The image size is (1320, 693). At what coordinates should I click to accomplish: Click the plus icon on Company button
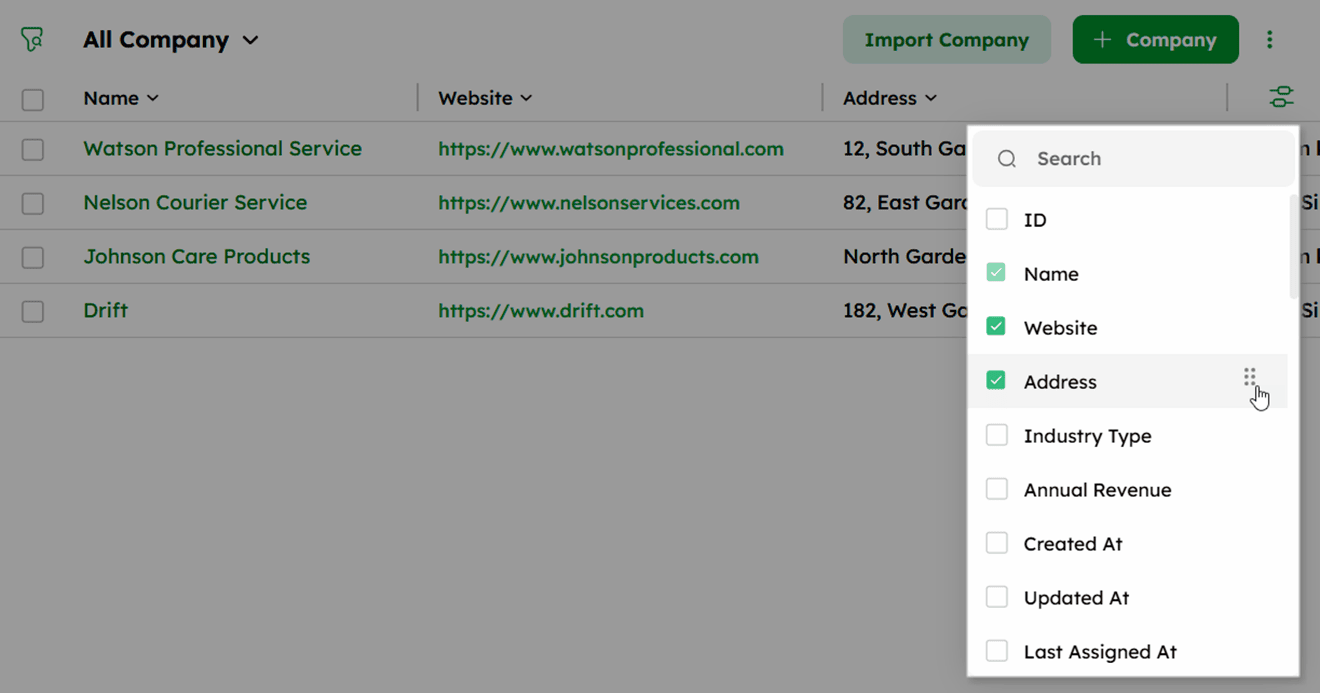1102,40
